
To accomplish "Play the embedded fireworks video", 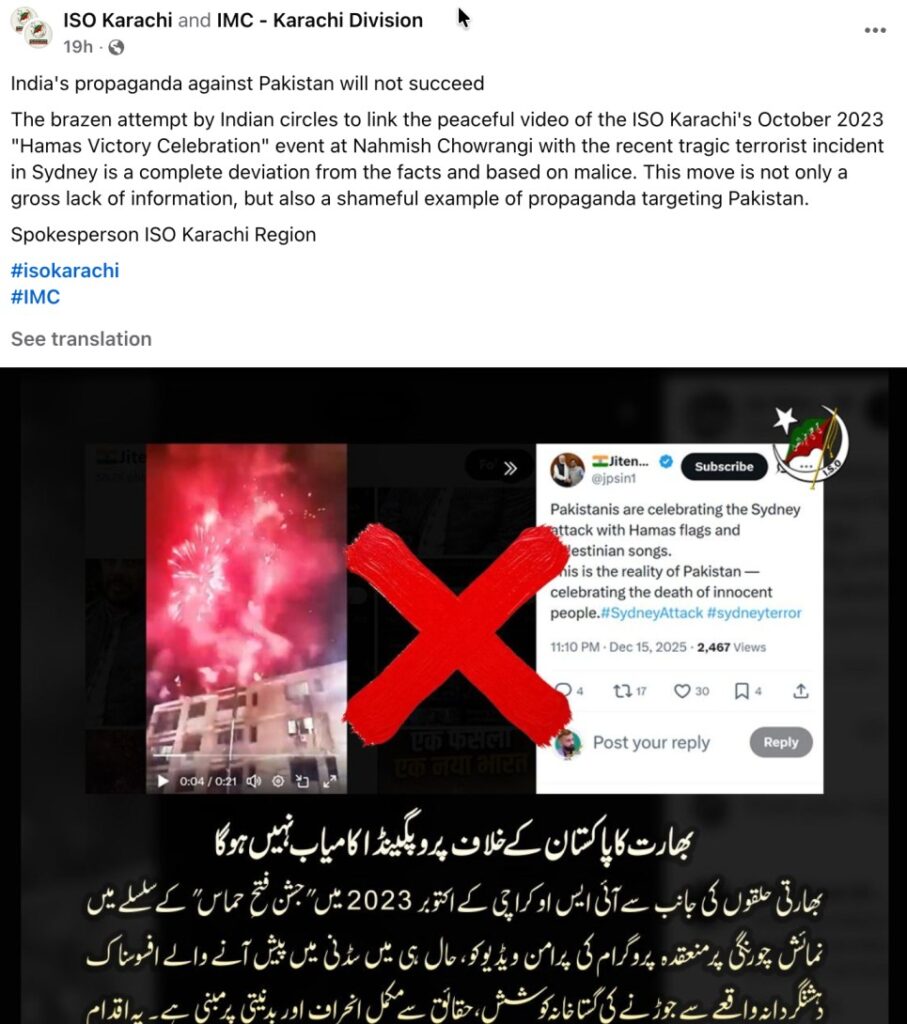I will (163, 781).
